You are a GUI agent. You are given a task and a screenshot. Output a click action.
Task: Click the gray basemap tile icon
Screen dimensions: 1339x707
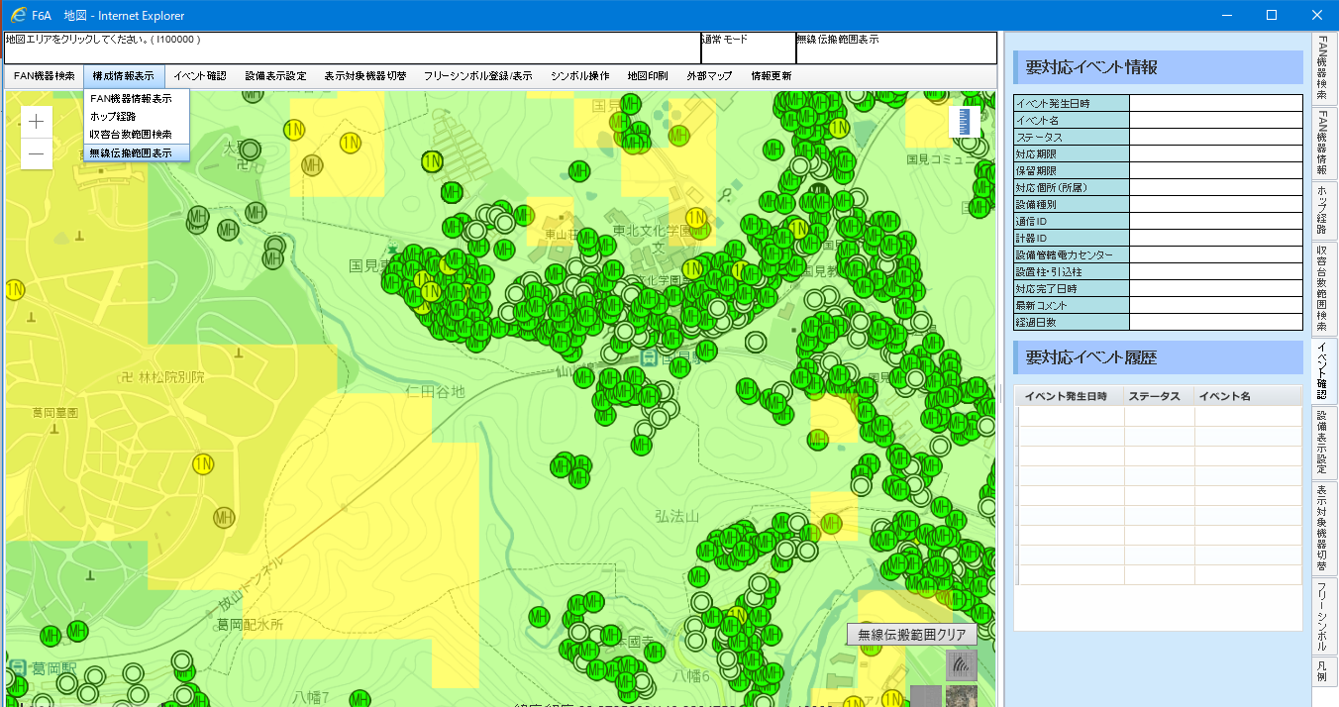click(x=925, y=696)
